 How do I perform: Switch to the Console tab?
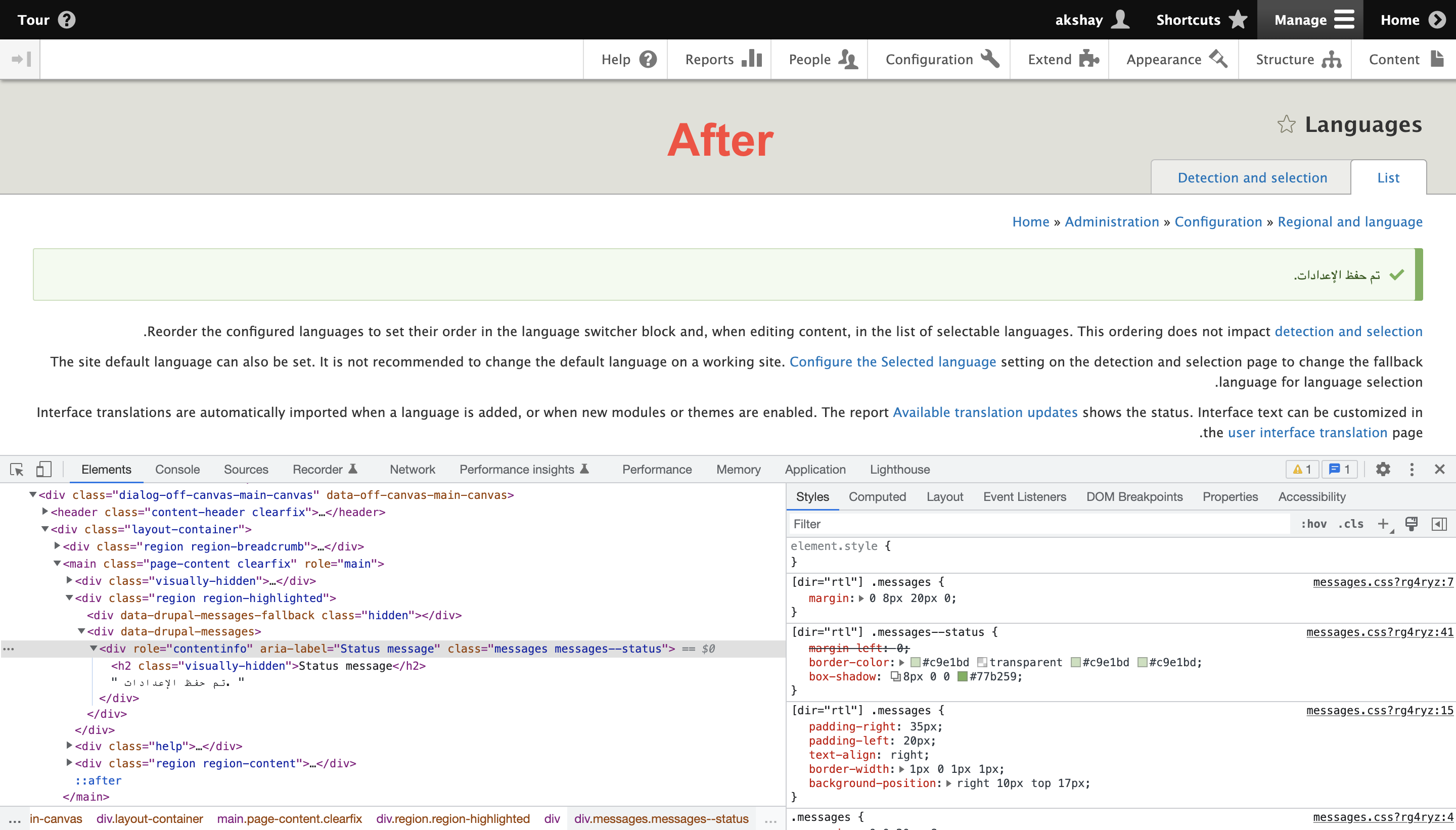pyautogui.click(x=177, y=469)
